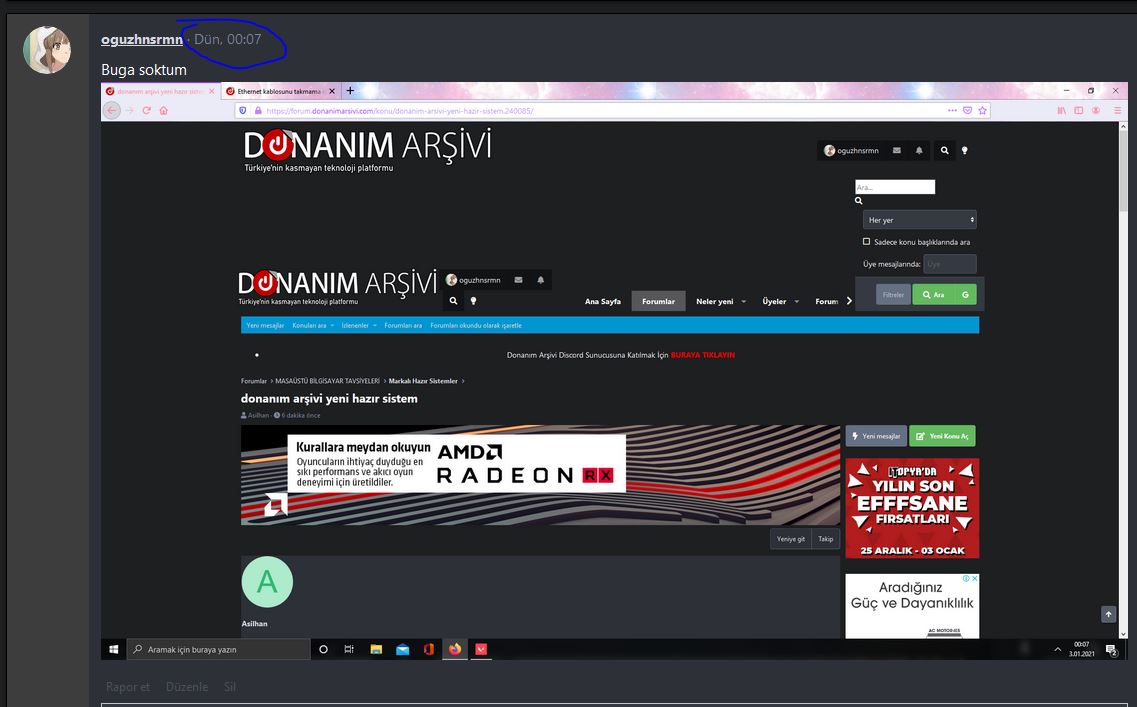Expand the Konuları ara dropdown arrow
The width and height of the screenshot is (1137, 707).
[332, 326]
